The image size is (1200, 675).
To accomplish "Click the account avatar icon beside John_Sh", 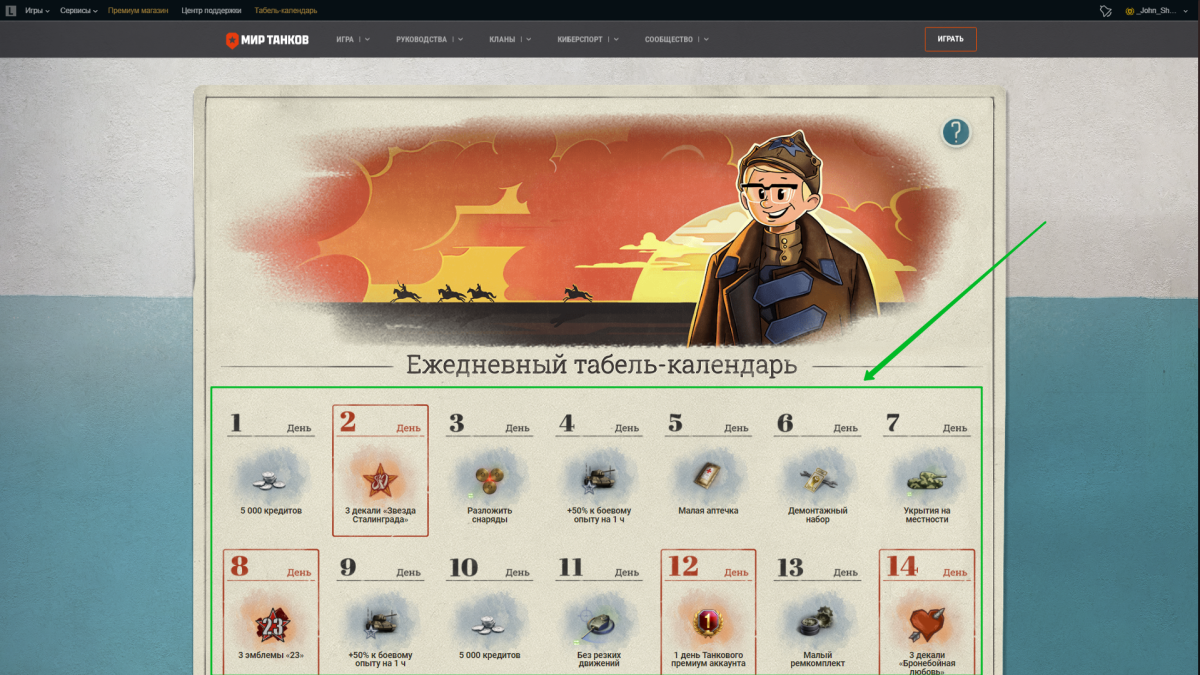I will click(1130, 11).
